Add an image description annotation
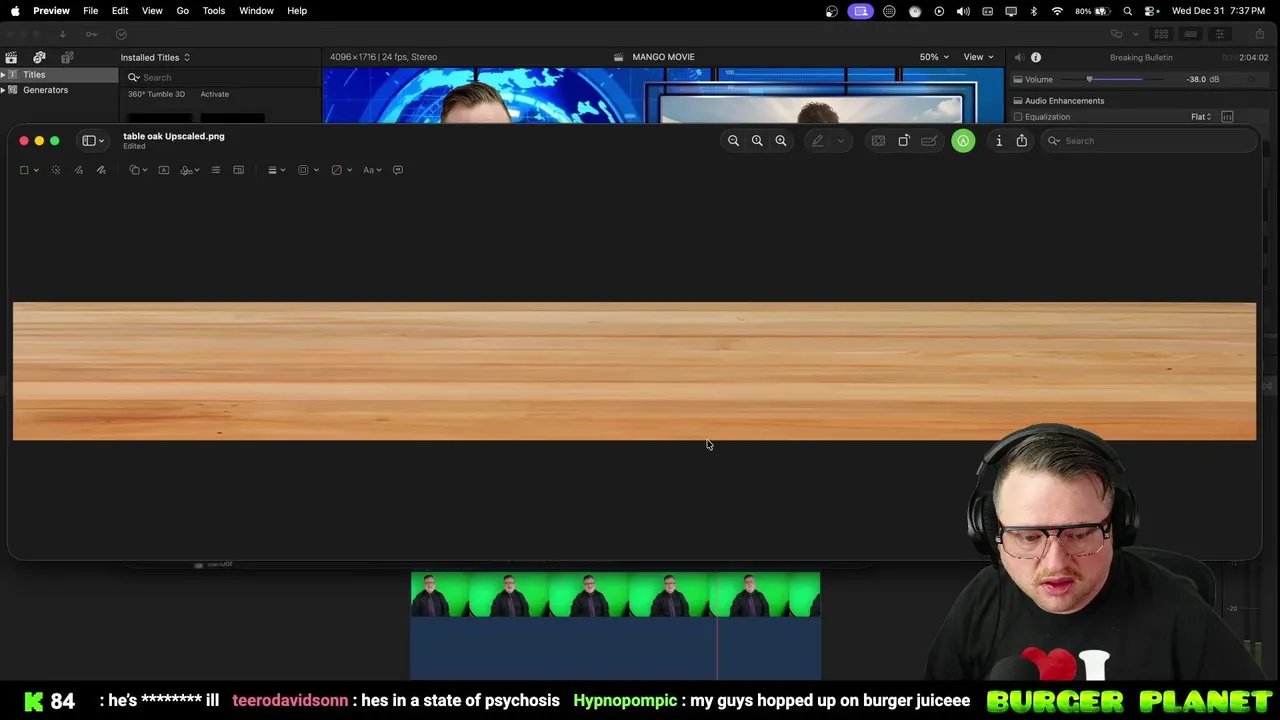Image resolution: width=1280 pixels, height=720 pixels. pyautogui.click(x=398, y=170)
